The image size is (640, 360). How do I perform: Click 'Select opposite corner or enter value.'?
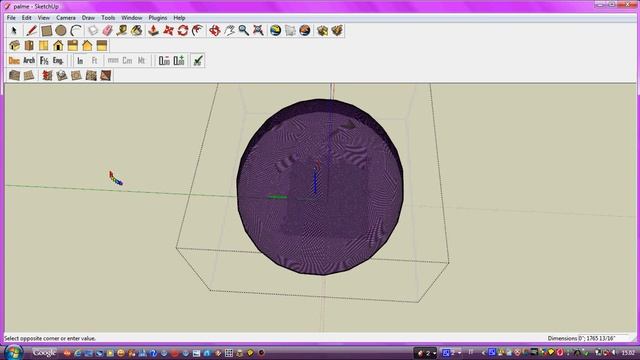click(x=50, y=338)
